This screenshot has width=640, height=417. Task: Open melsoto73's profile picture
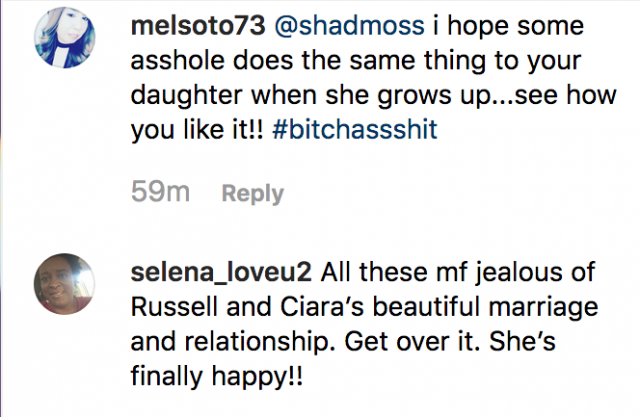click(x=66, y=40)
